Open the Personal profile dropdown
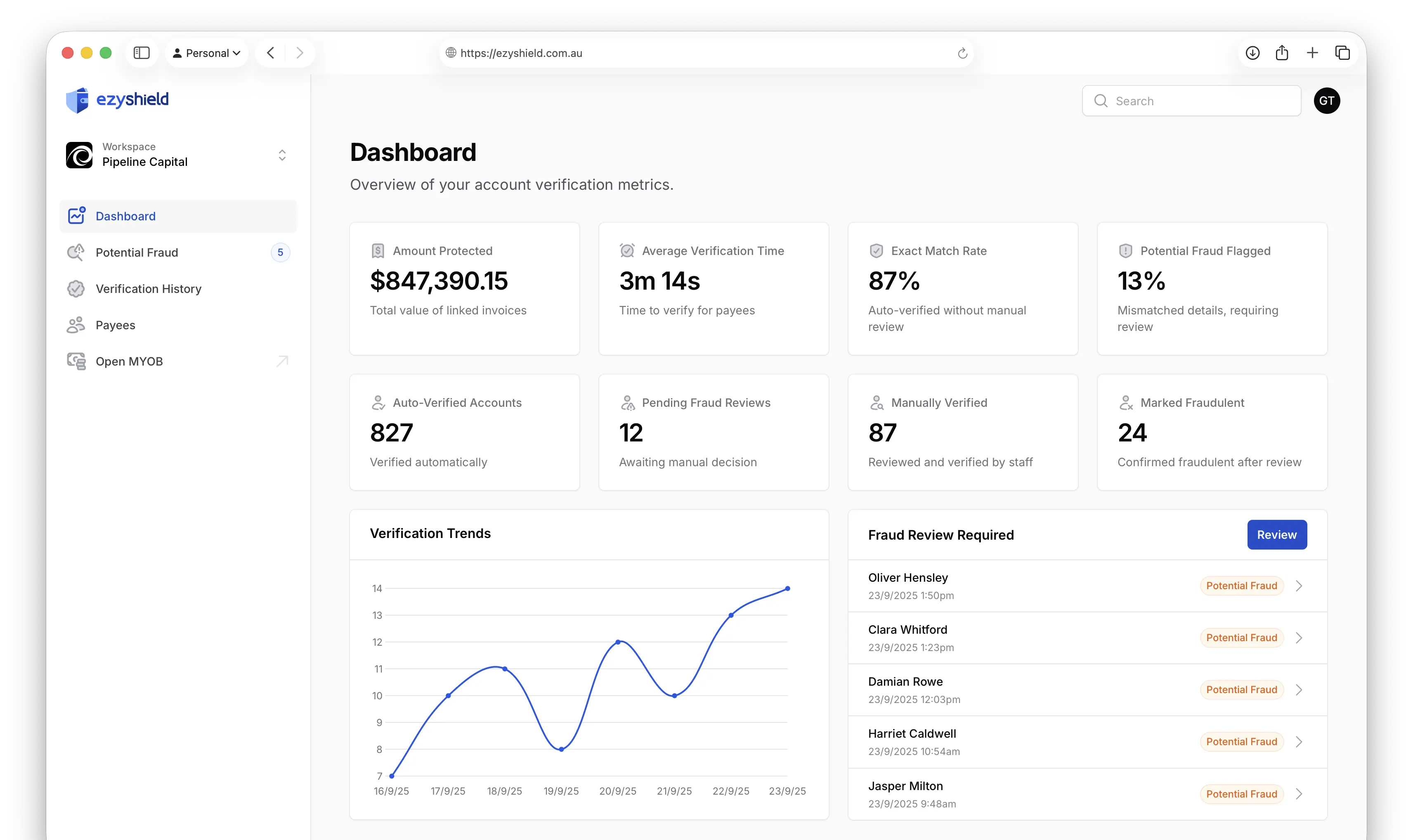This screenshot has width=1413, height=840. [207, 53]
